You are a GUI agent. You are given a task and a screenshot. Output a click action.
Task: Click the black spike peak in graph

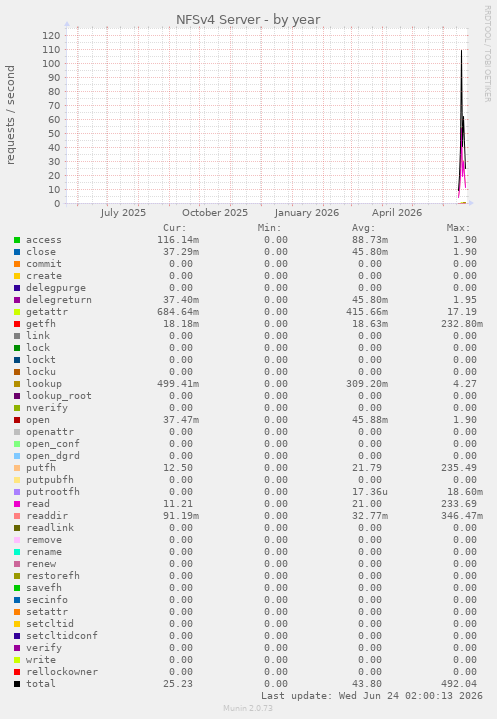tap(461, 51)
